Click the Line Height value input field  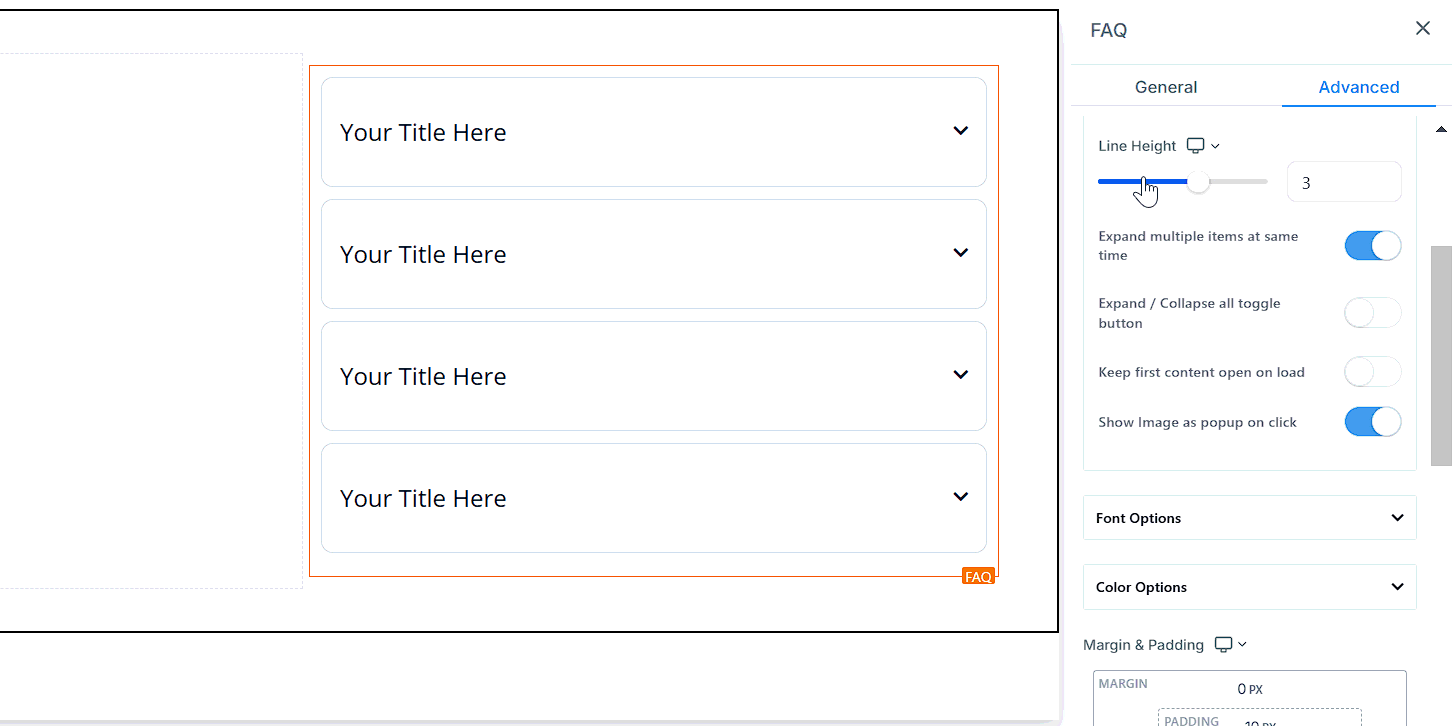pos(1343,183)
